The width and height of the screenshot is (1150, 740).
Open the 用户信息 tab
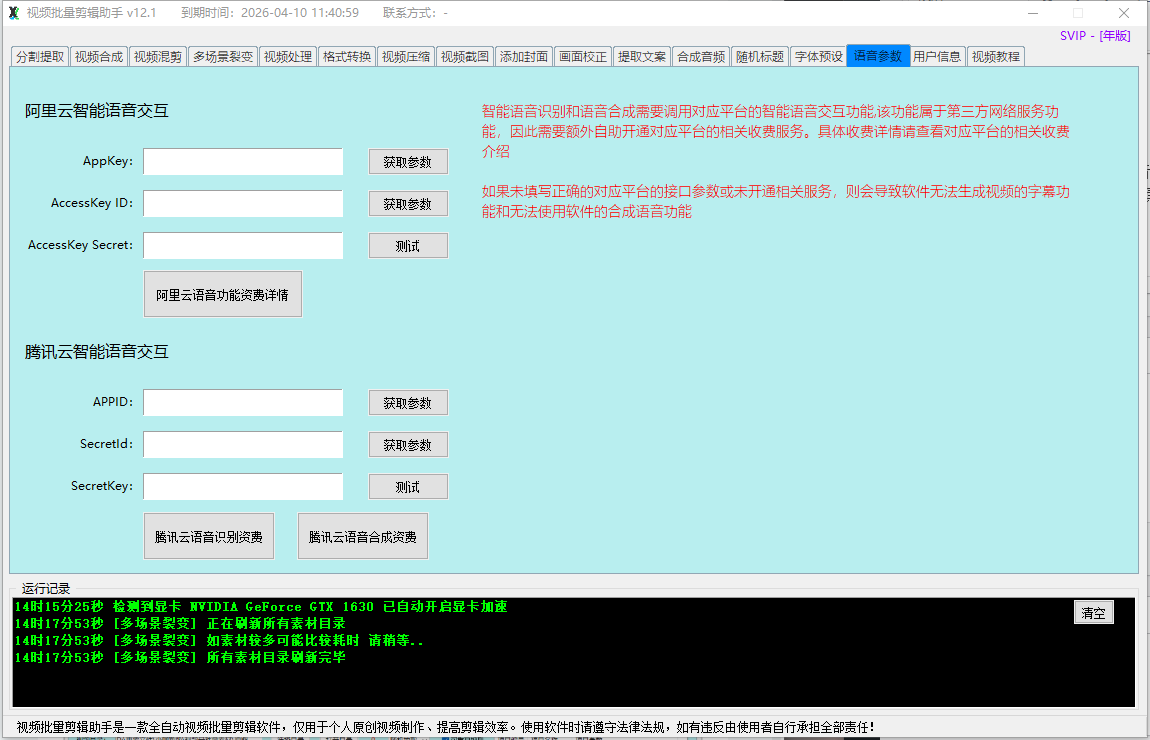pyautogui.click(x=937, y=57)
